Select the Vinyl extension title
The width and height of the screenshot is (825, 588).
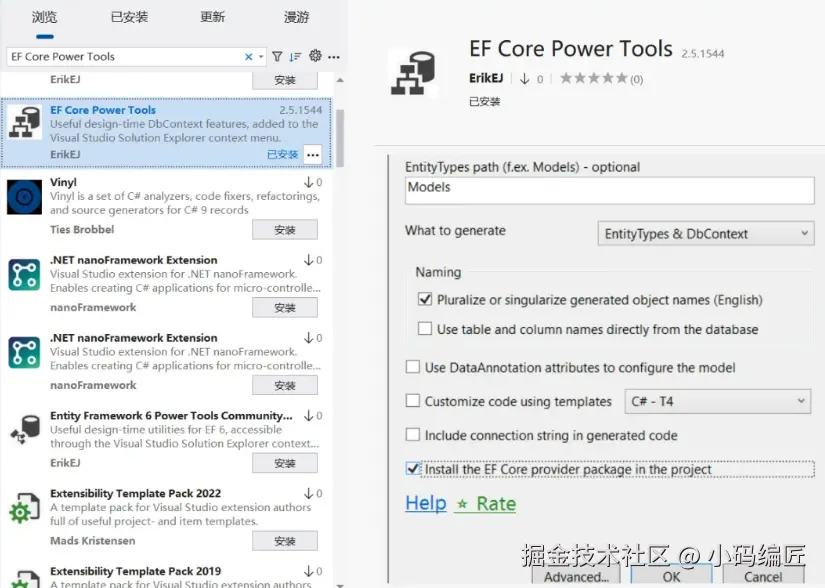(x=63, y=182)
